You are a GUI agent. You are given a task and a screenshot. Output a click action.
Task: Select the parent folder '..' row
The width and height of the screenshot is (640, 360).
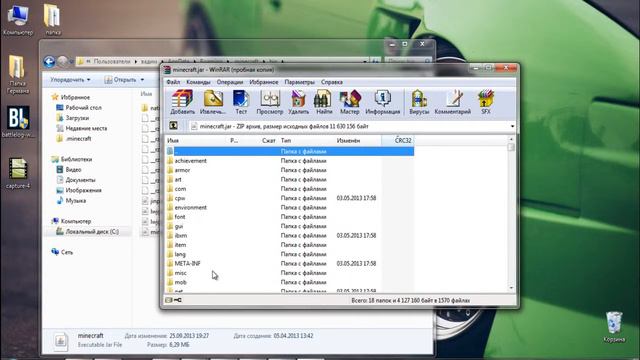[290, 151]
